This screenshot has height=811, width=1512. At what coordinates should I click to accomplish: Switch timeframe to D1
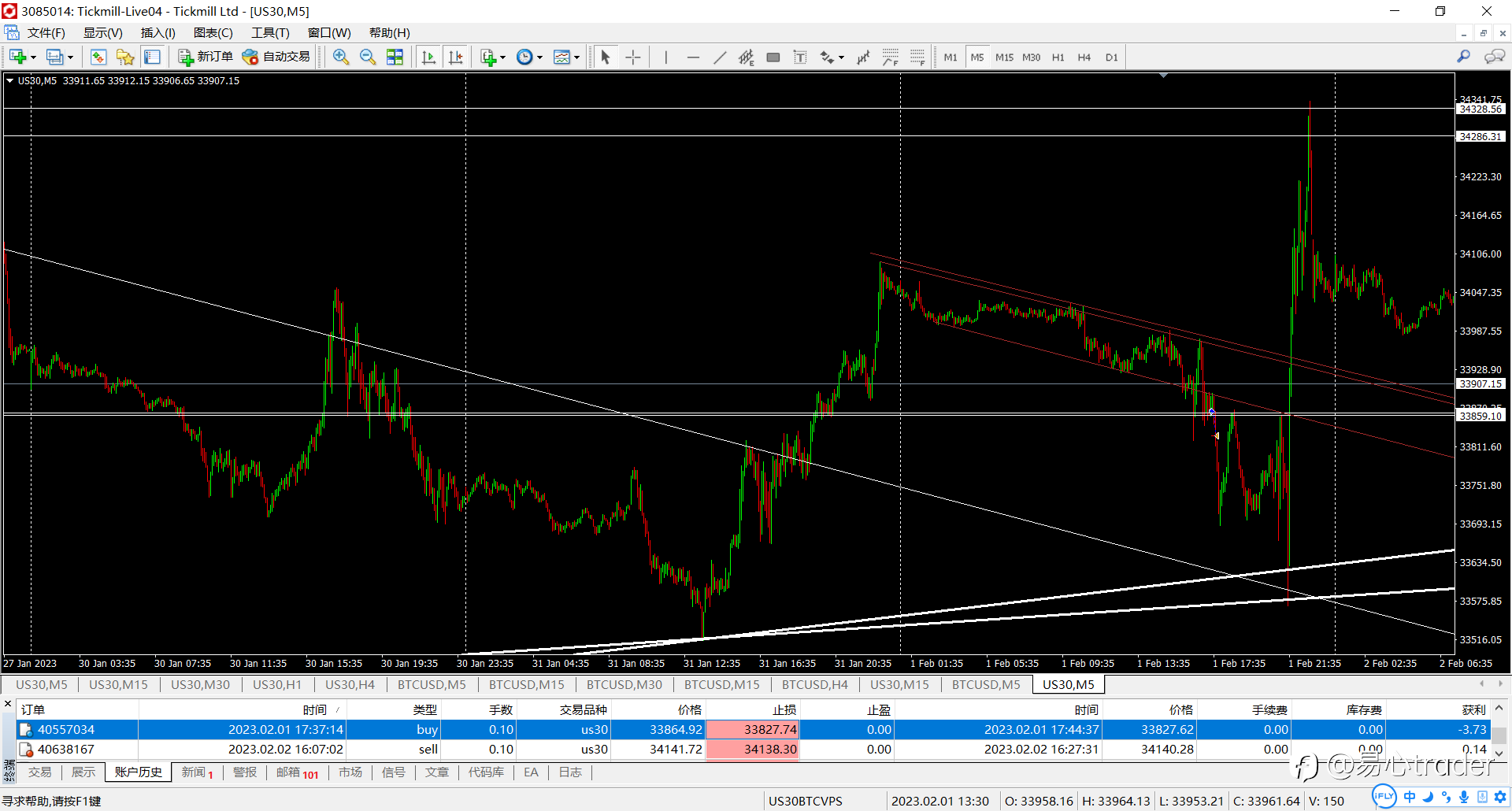[x=1111, y=57]
